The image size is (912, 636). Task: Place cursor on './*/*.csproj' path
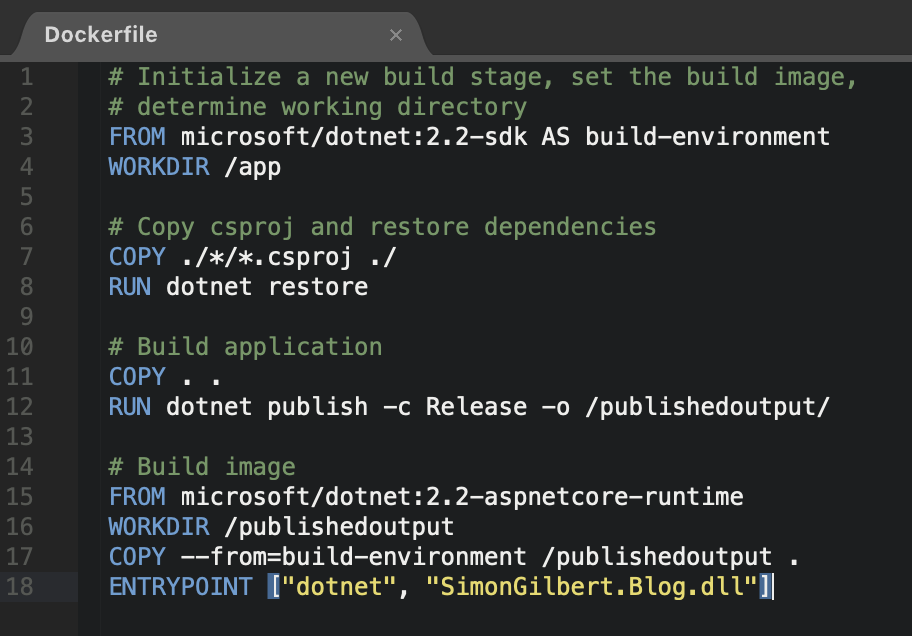click(267, 257)
